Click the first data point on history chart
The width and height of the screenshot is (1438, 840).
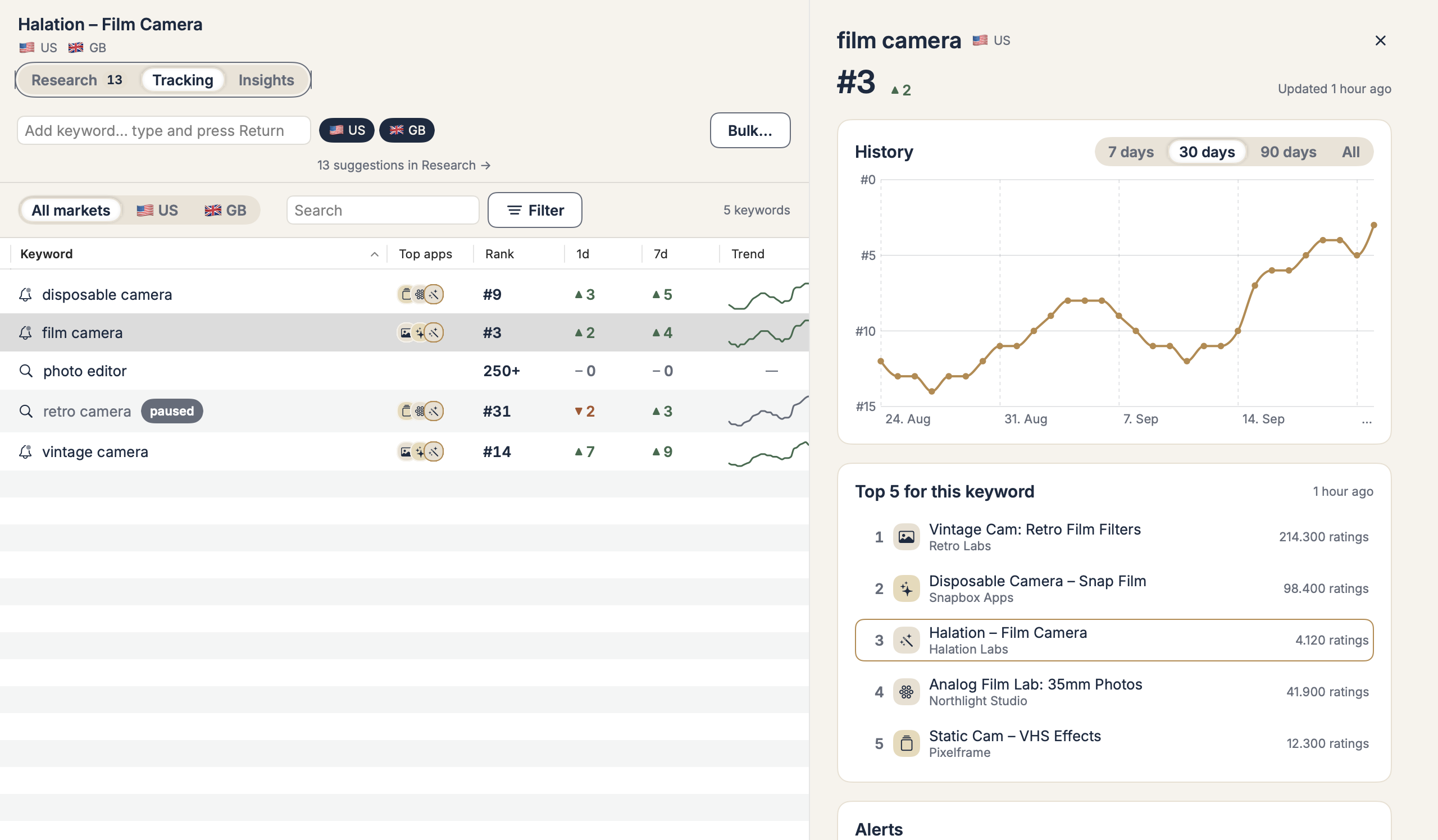click(880, 361)
